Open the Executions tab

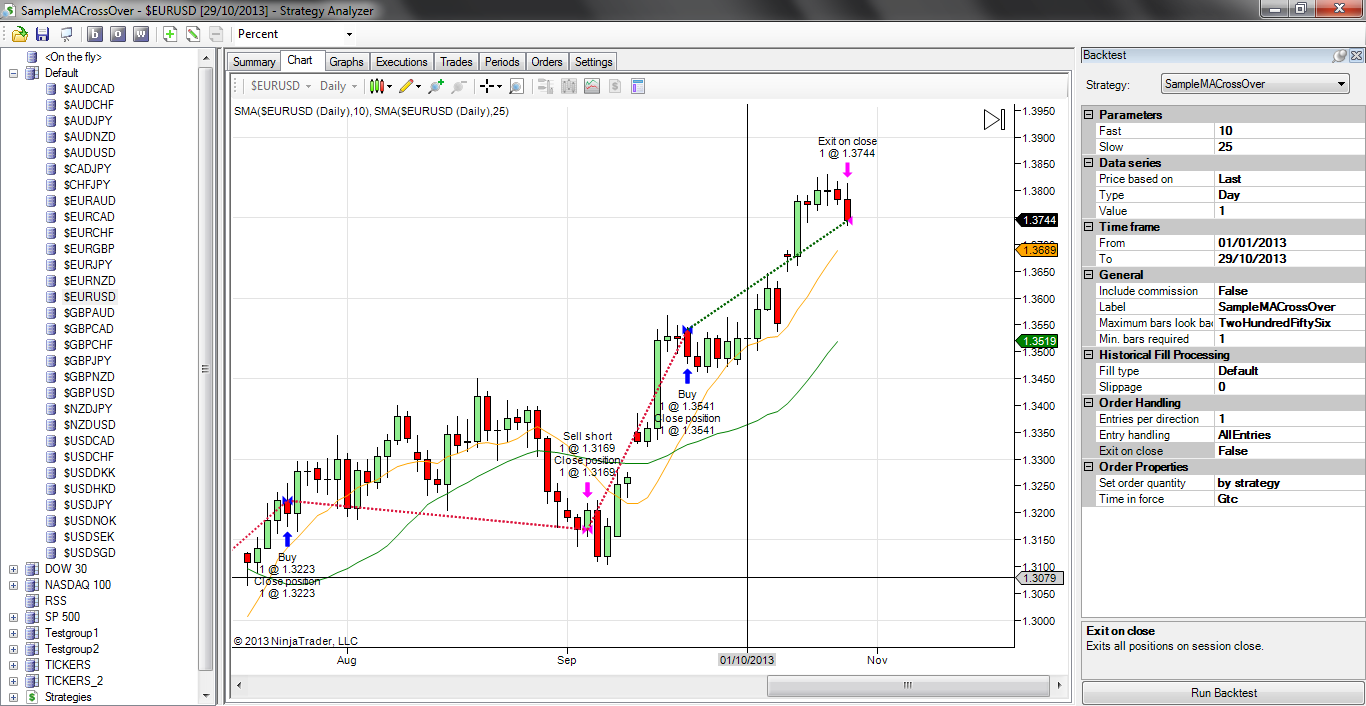pyautogui.click(x=402, y=62)
